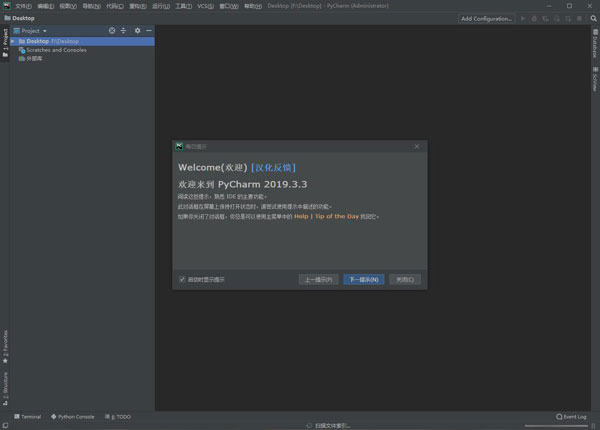
Task: Click the collapse all icon in Project panel
Action: [x=124, y=31]
